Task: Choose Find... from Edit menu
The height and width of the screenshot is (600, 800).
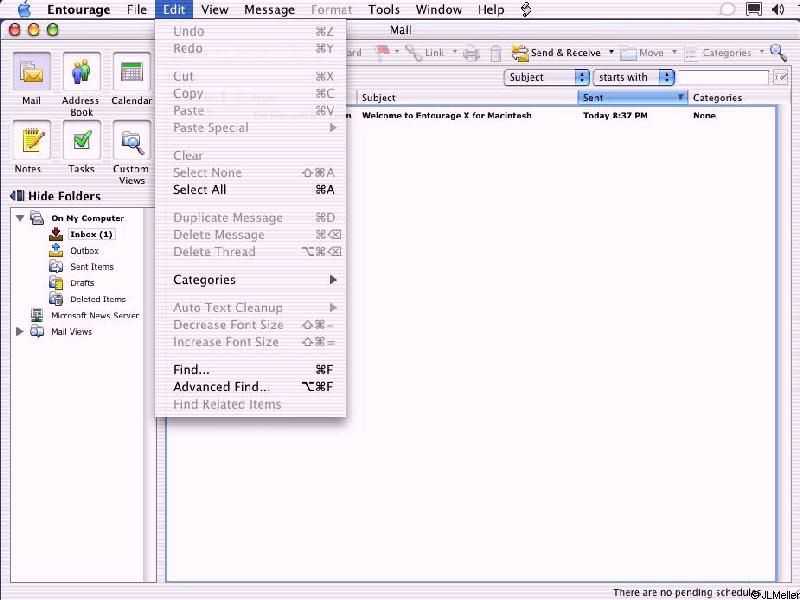Action: click(x=251, y=369)
